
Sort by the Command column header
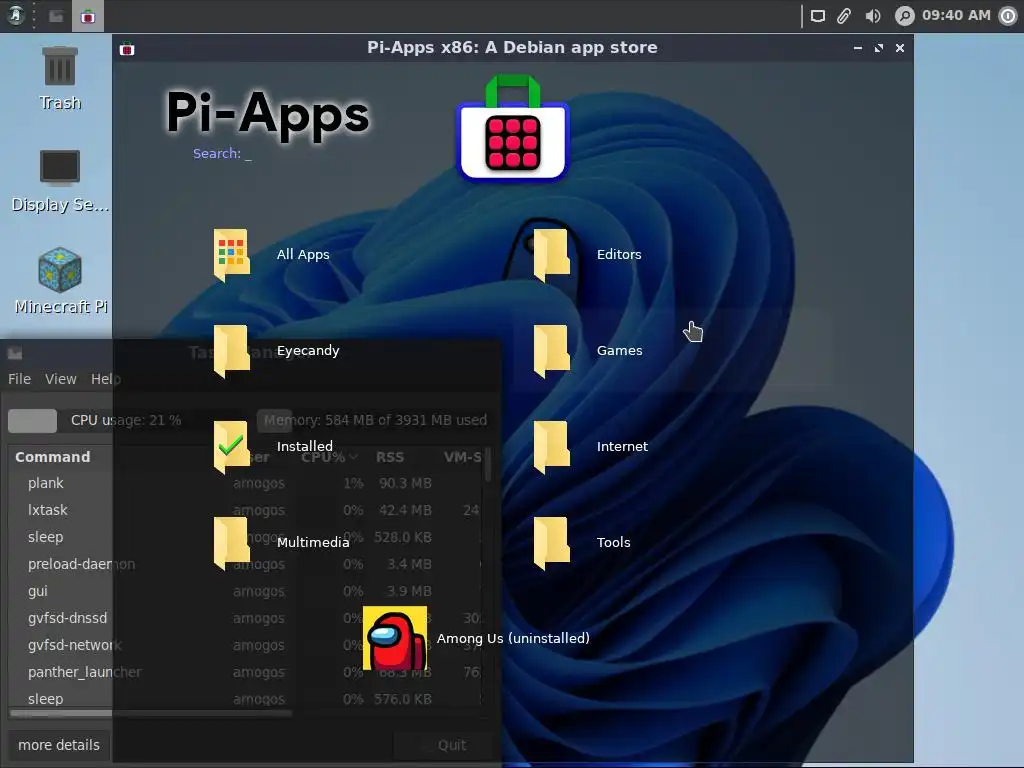pyautogui.click(x=53, y=457)
